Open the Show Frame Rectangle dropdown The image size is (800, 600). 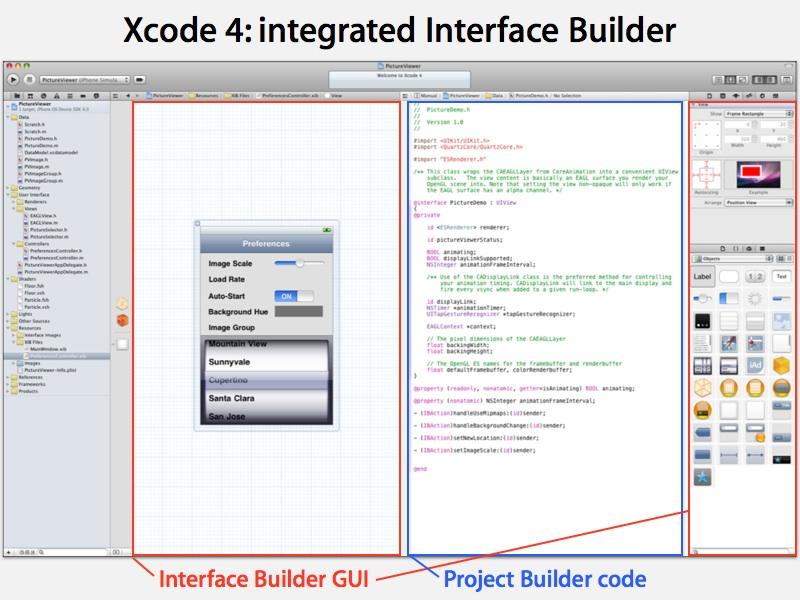[759, 114]
